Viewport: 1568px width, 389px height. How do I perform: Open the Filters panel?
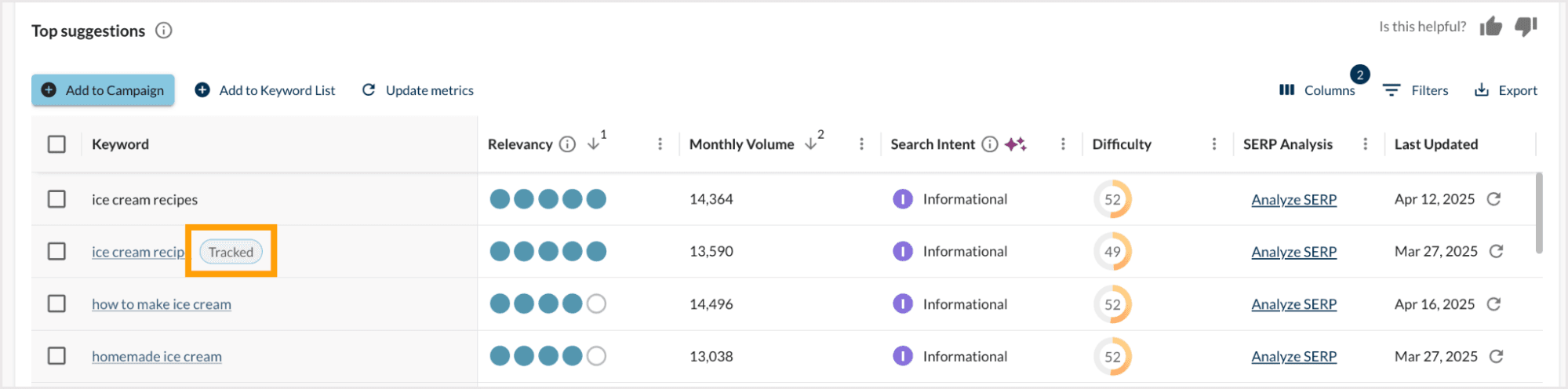[x=1416, y=90]
